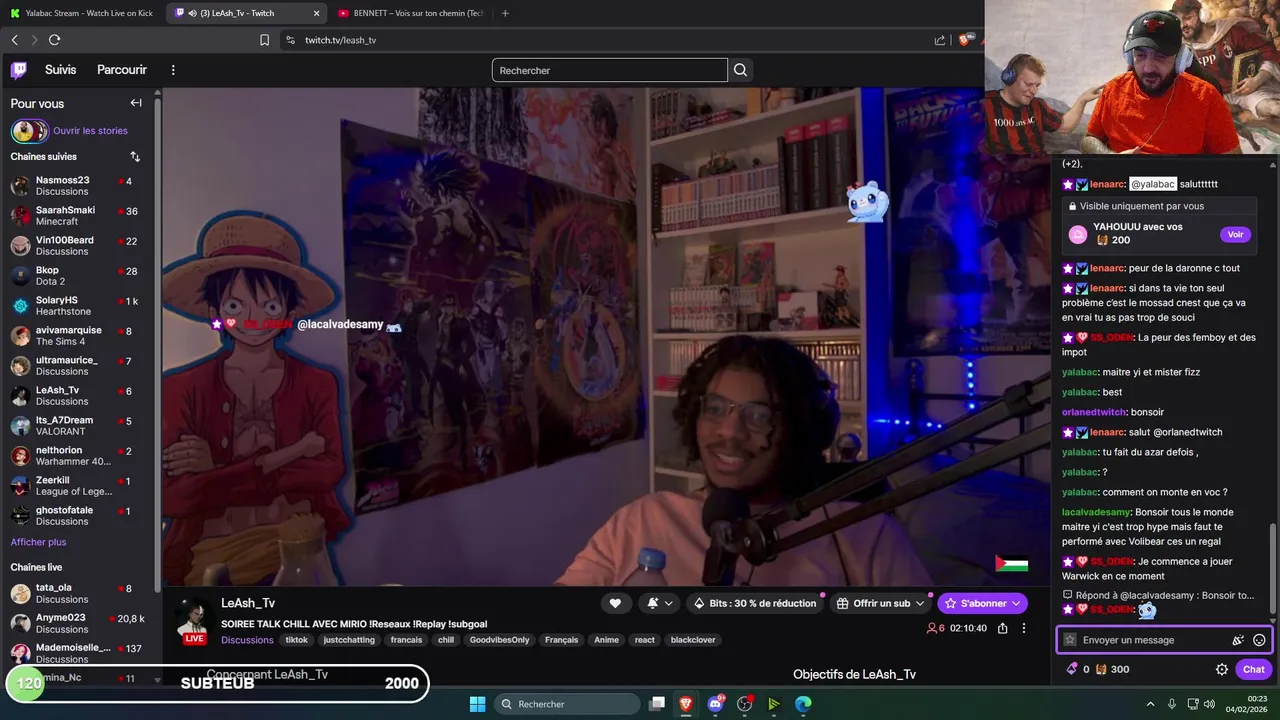Open Zeerkill League of Legends channel
This screenshot has height=720, width=1280.
[x=78, y=486]
